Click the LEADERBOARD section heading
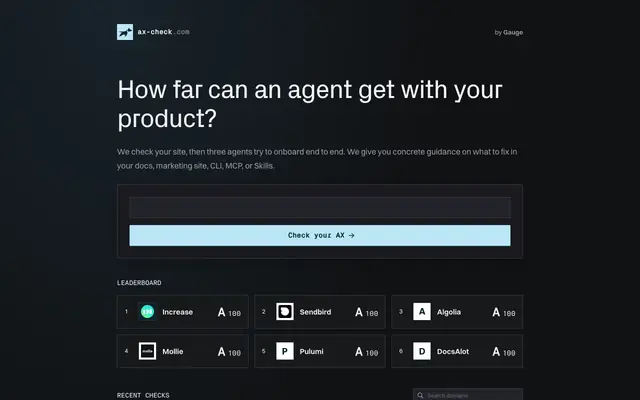 coord(139,283)
